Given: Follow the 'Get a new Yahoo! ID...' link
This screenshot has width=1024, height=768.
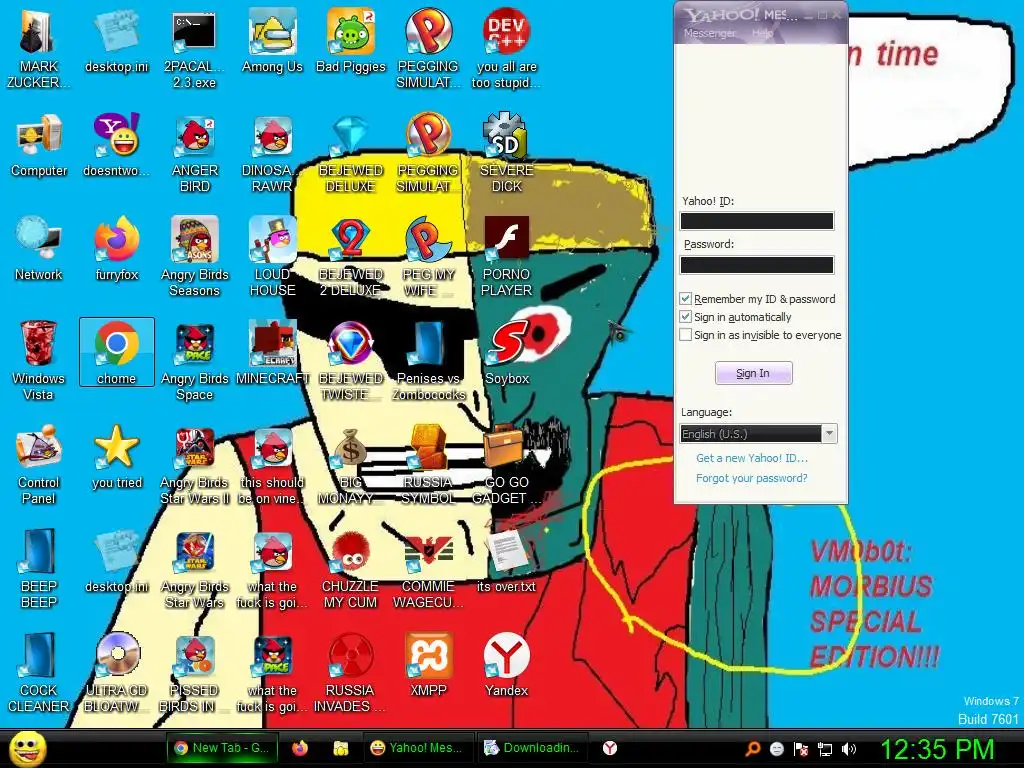Looking at the screenshot, I should 752,458.
